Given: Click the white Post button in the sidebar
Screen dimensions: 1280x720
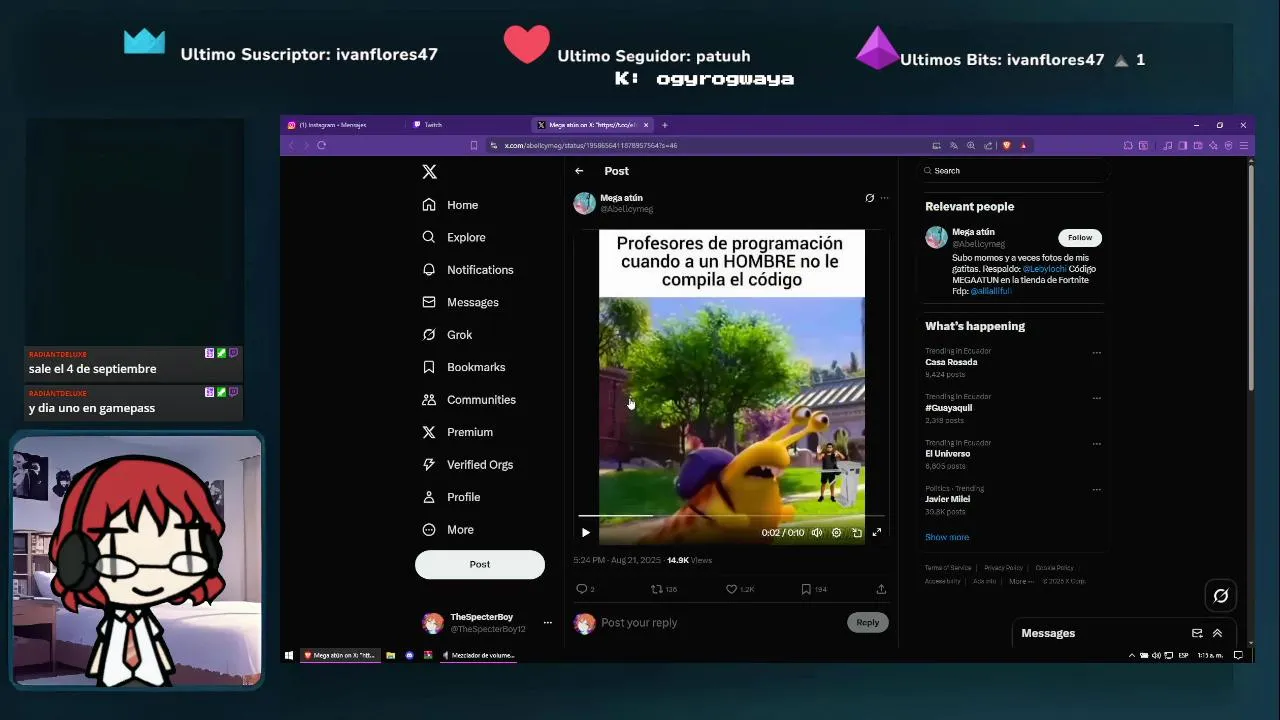Looking at the screenshot, I should click(x=480, y=564).
